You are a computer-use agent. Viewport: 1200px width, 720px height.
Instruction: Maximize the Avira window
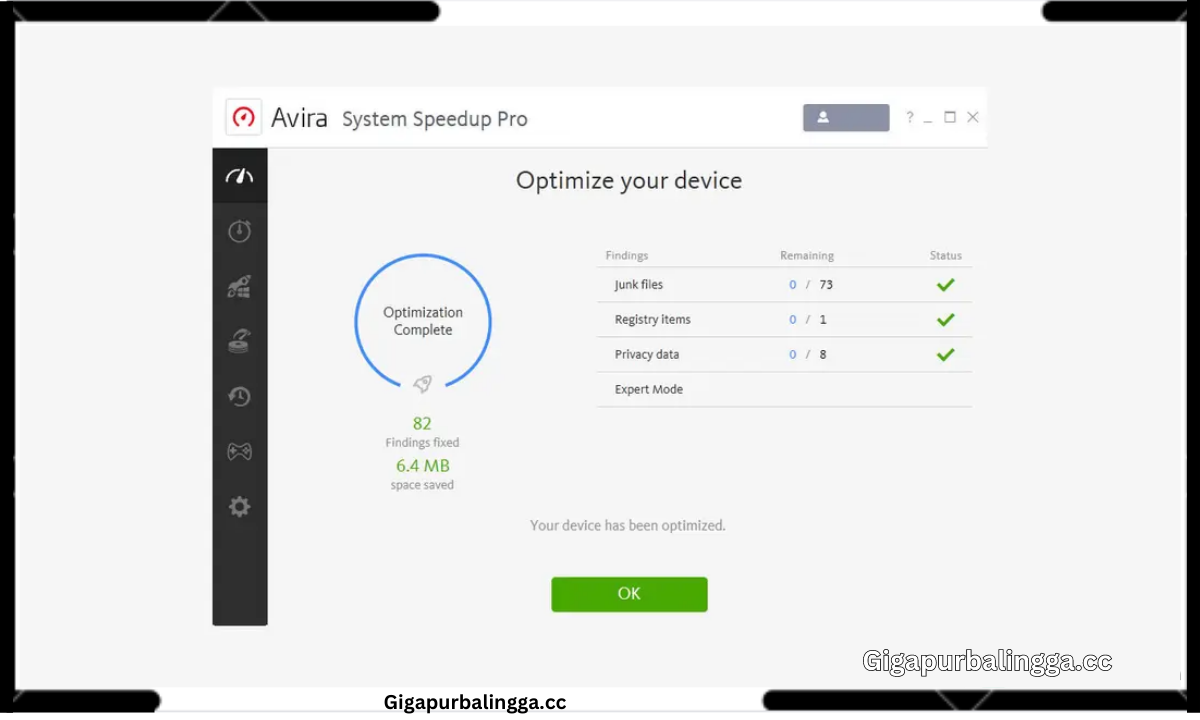[950, 117]
